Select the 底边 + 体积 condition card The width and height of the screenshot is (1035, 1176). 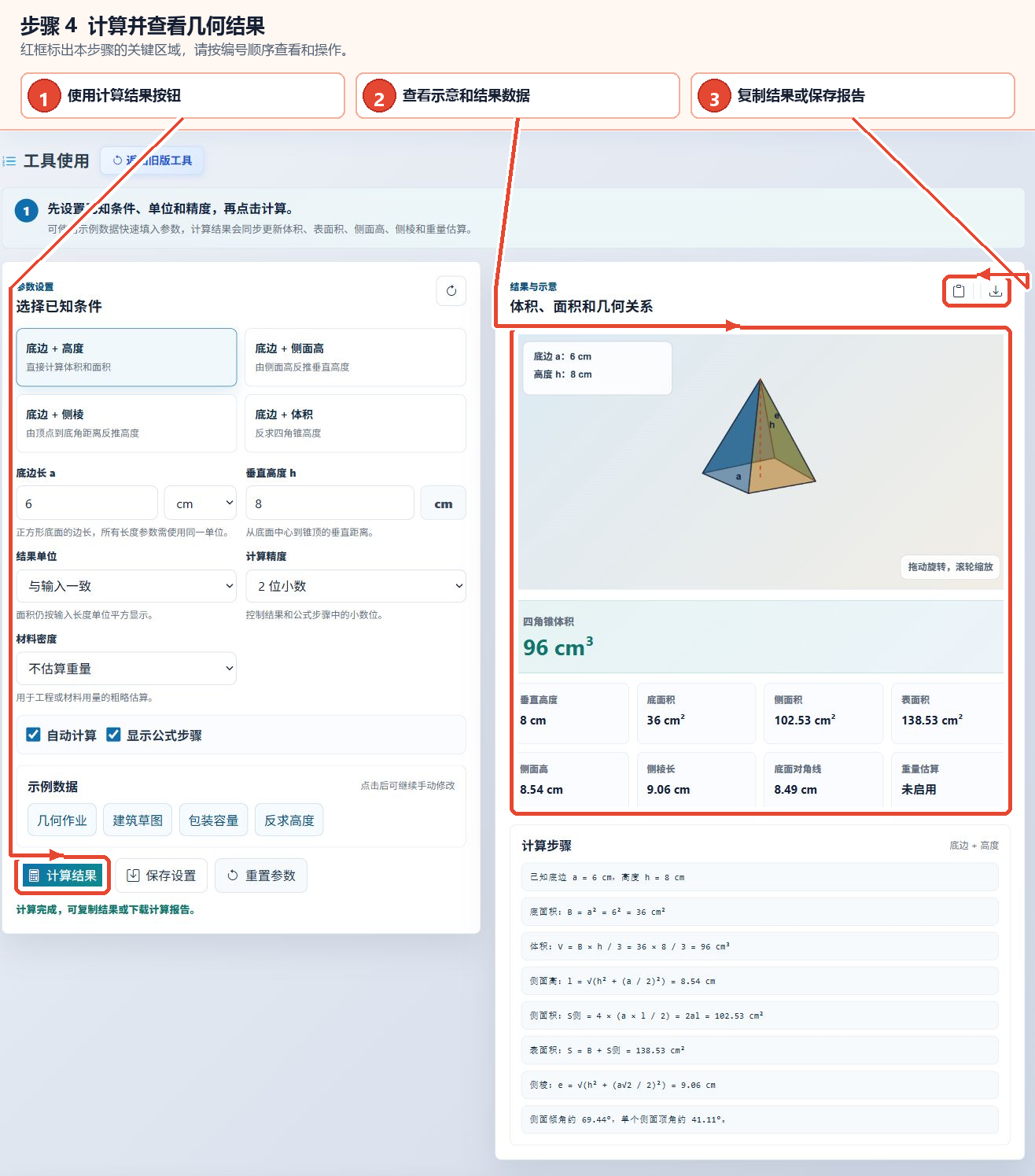pos(355,423)
